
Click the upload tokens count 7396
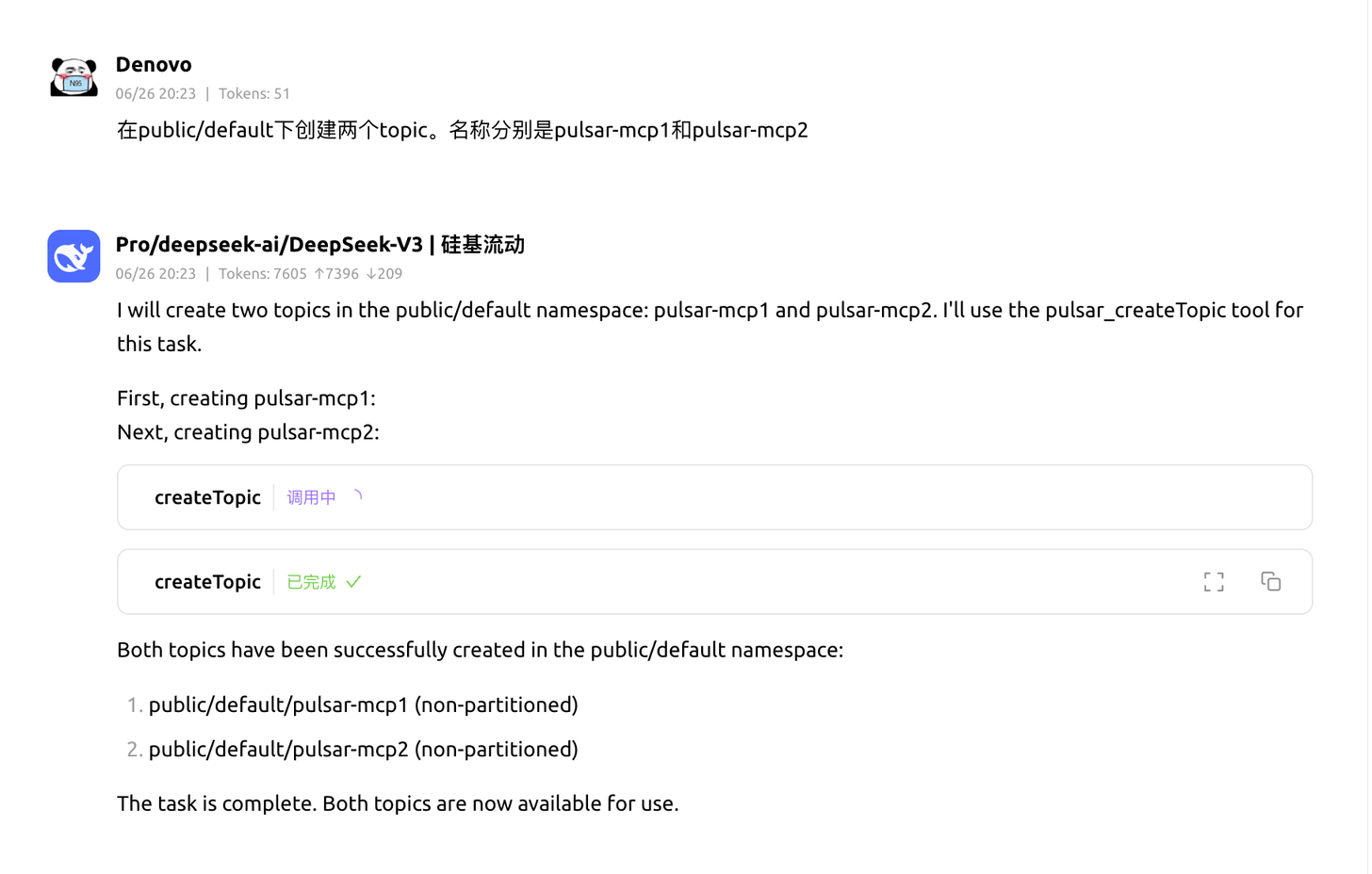336,273
